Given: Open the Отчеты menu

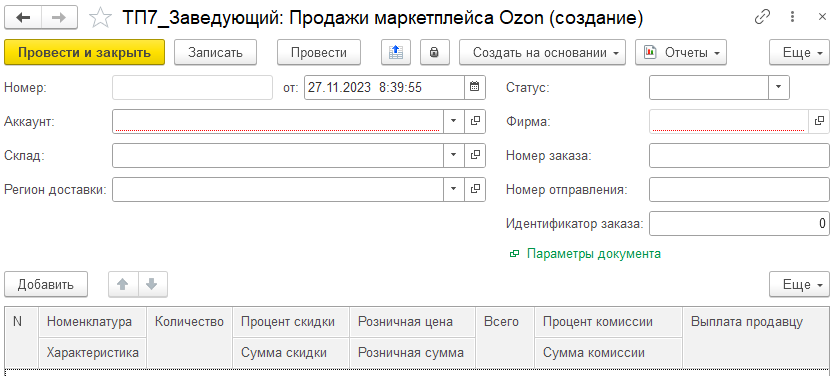Looking at the screenshot, I should pyautogui.click(x=681, y=52).
